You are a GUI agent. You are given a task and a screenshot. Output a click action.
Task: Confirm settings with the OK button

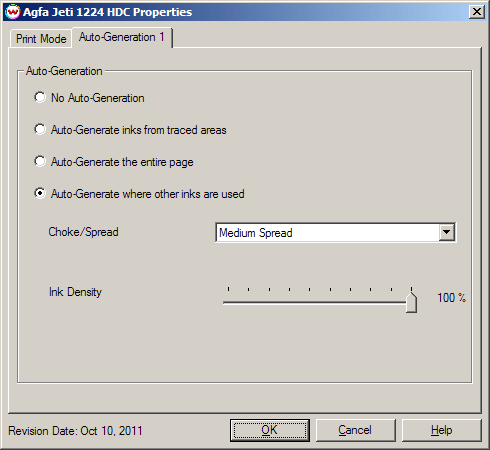(x=270, y=430)
